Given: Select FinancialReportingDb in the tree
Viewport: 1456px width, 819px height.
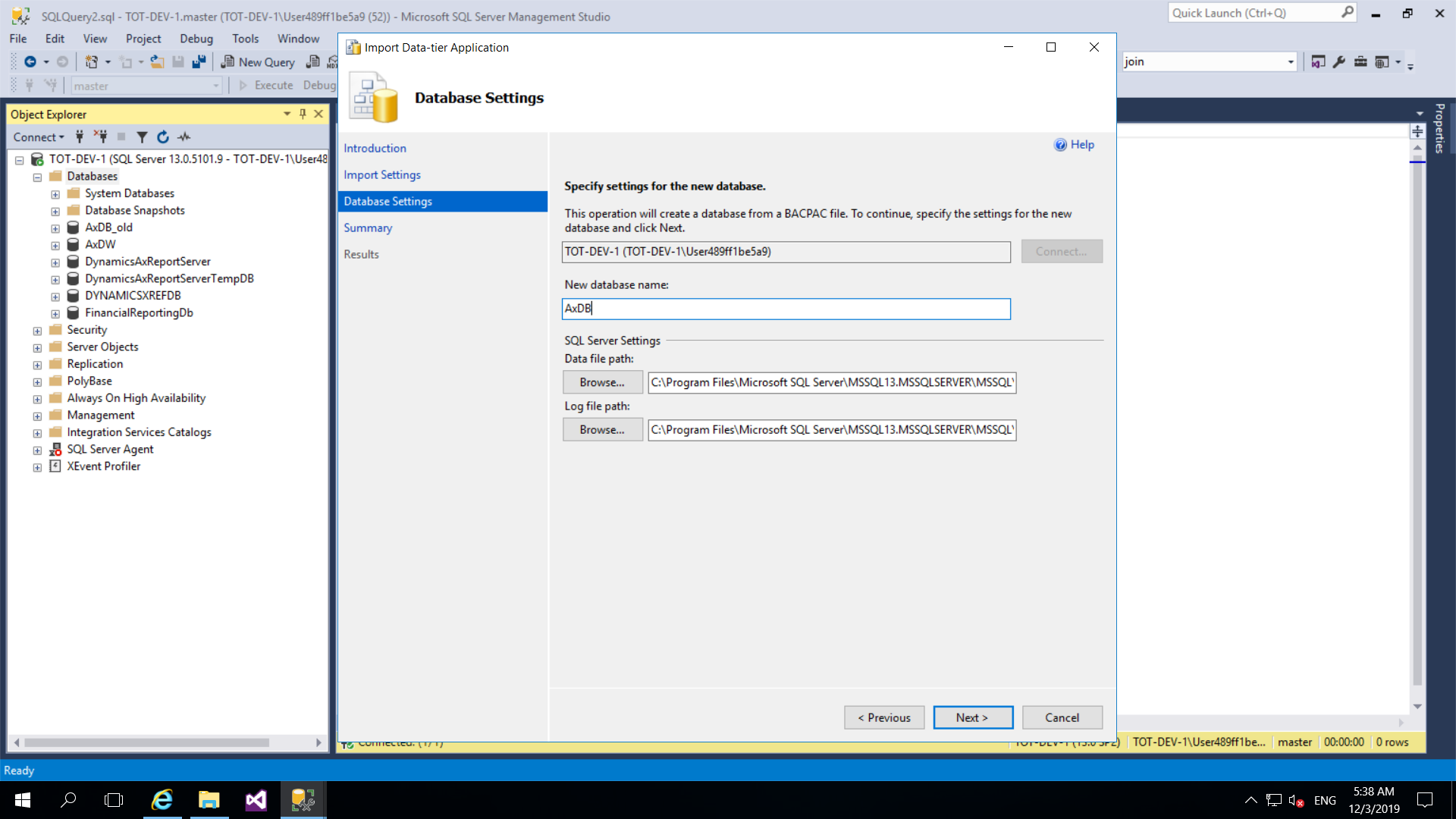Looking at the screenshot, I should click(x=139, y=312).
